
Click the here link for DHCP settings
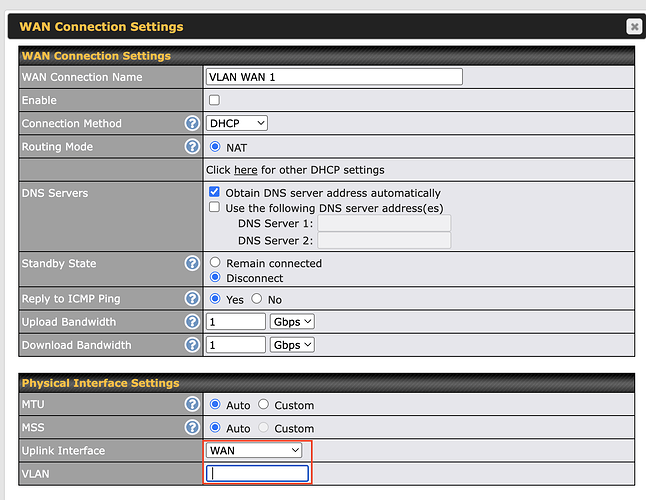tap(246, 170)
